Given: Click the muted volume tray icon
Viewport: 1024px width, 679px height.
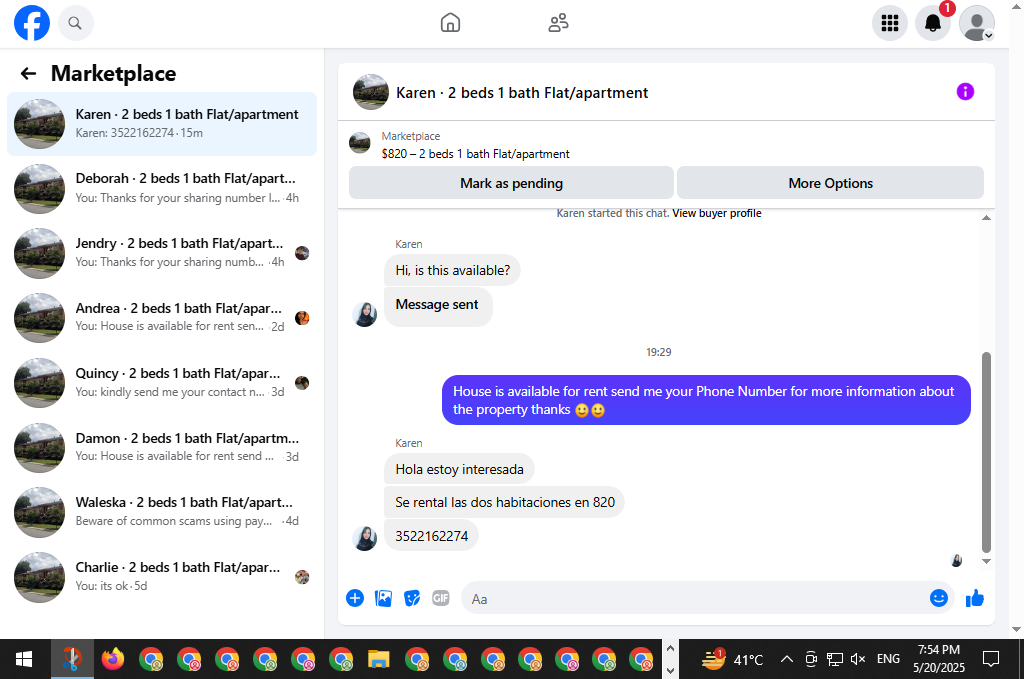Looking at the screenshot, I should click(857, 659).
